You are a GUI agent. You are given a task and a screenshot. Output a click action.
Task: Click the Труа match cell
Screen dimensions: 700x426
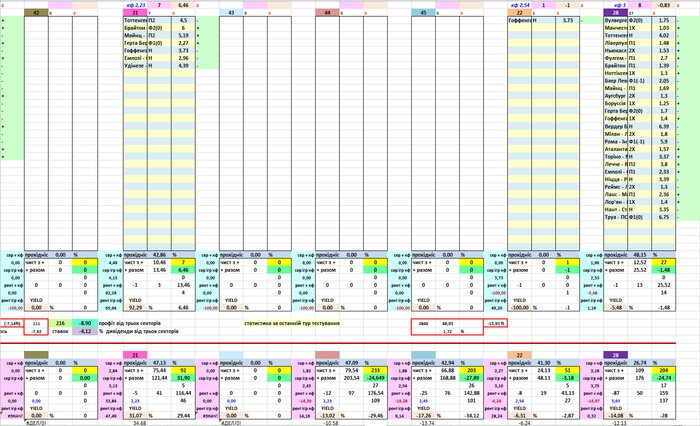tap(616, 217)
